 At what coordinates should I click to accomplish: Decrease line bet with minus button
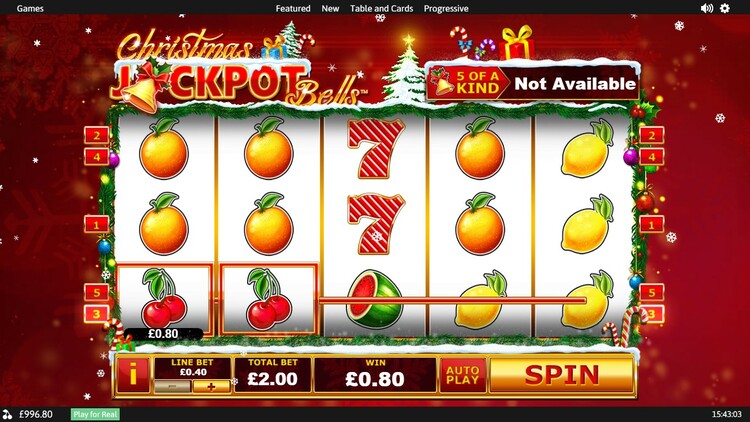pyautogui.click(x=173, y=386)
